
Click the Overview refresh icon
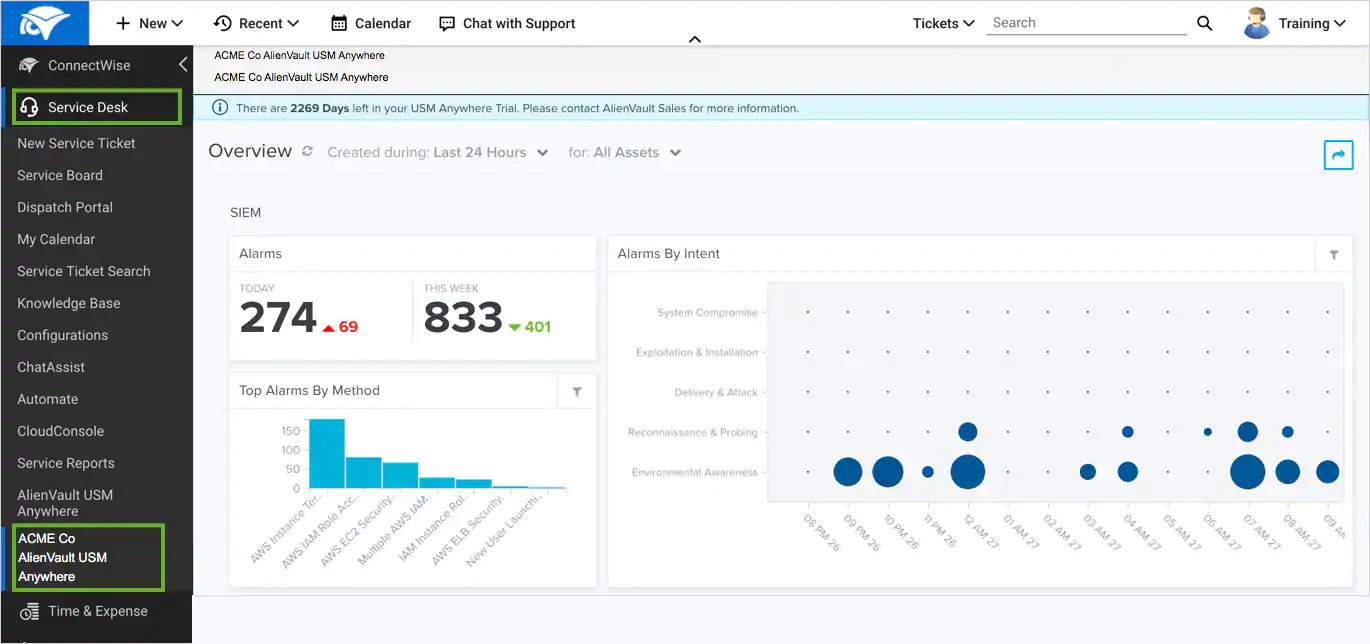tap(307, 152)
